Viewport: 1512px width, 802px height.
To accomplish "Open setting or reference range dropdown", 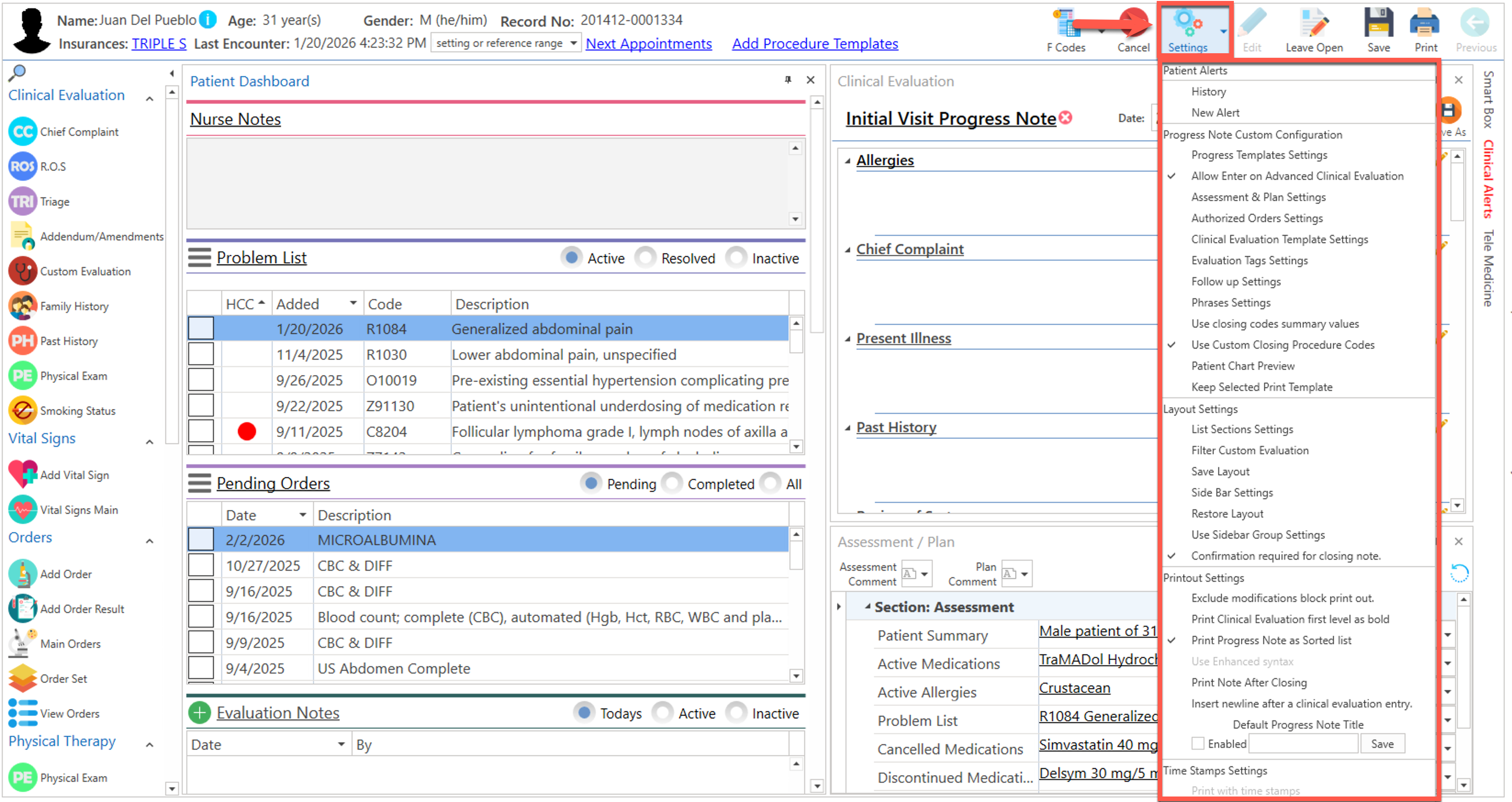I will point(573,44).
